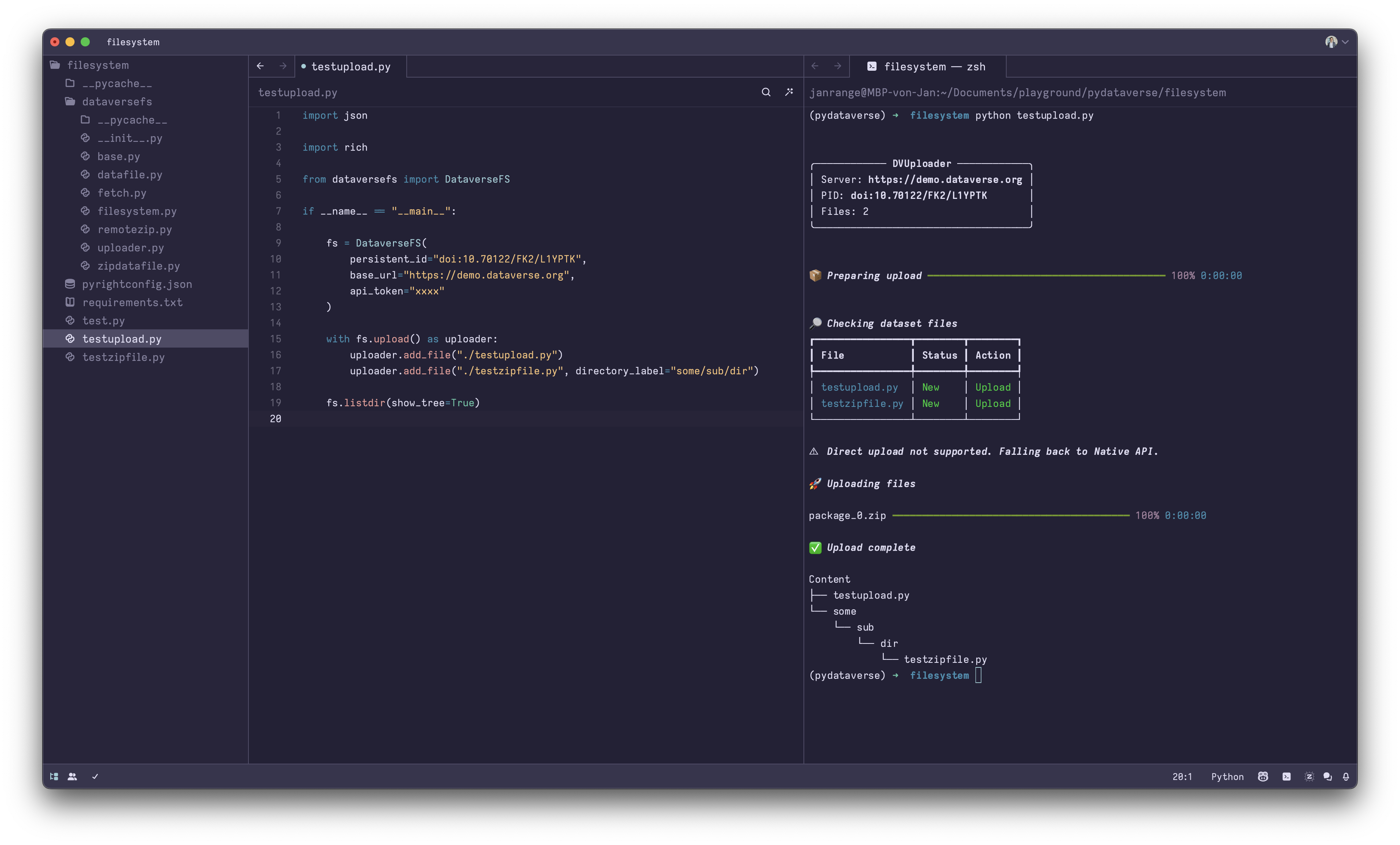1400x845 pixels.
Task: Open requirements.txt from the project panel
Action: 132,302
